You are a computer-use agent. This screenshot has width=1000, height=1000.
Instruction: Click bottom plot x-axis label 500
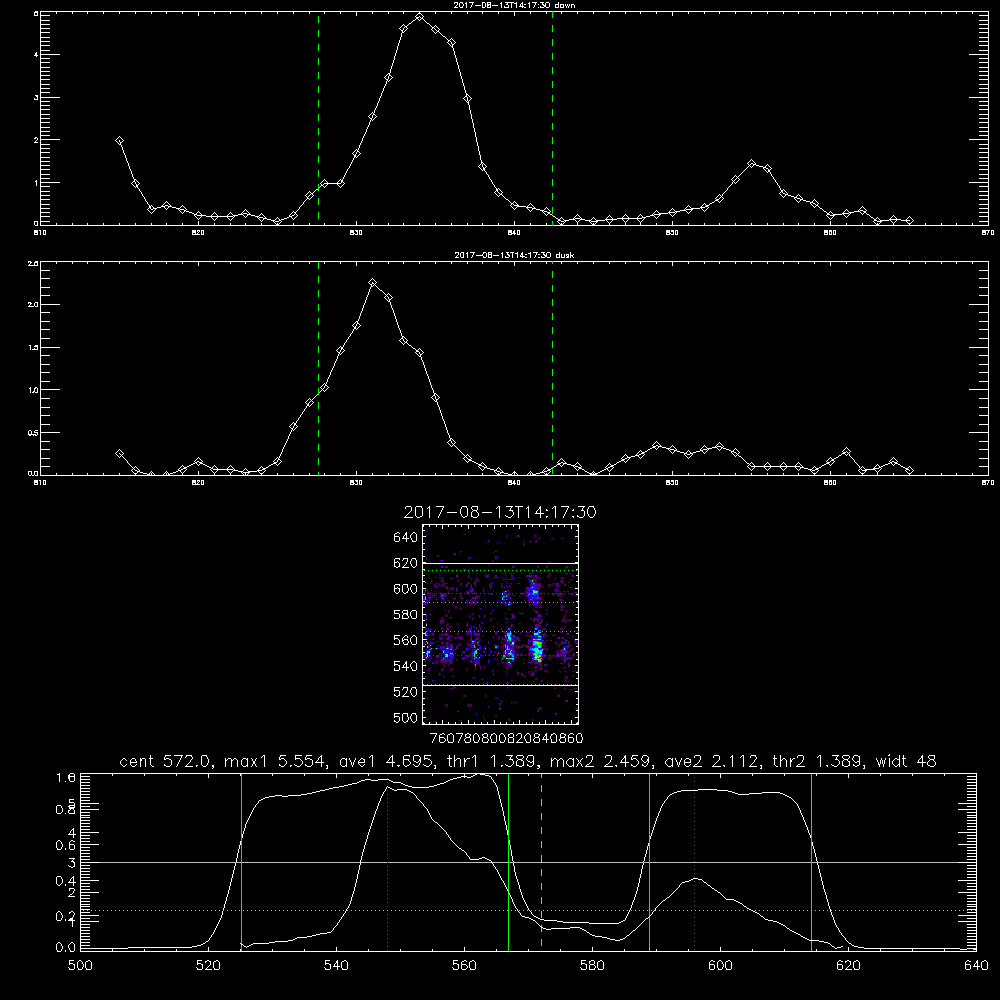80,966
